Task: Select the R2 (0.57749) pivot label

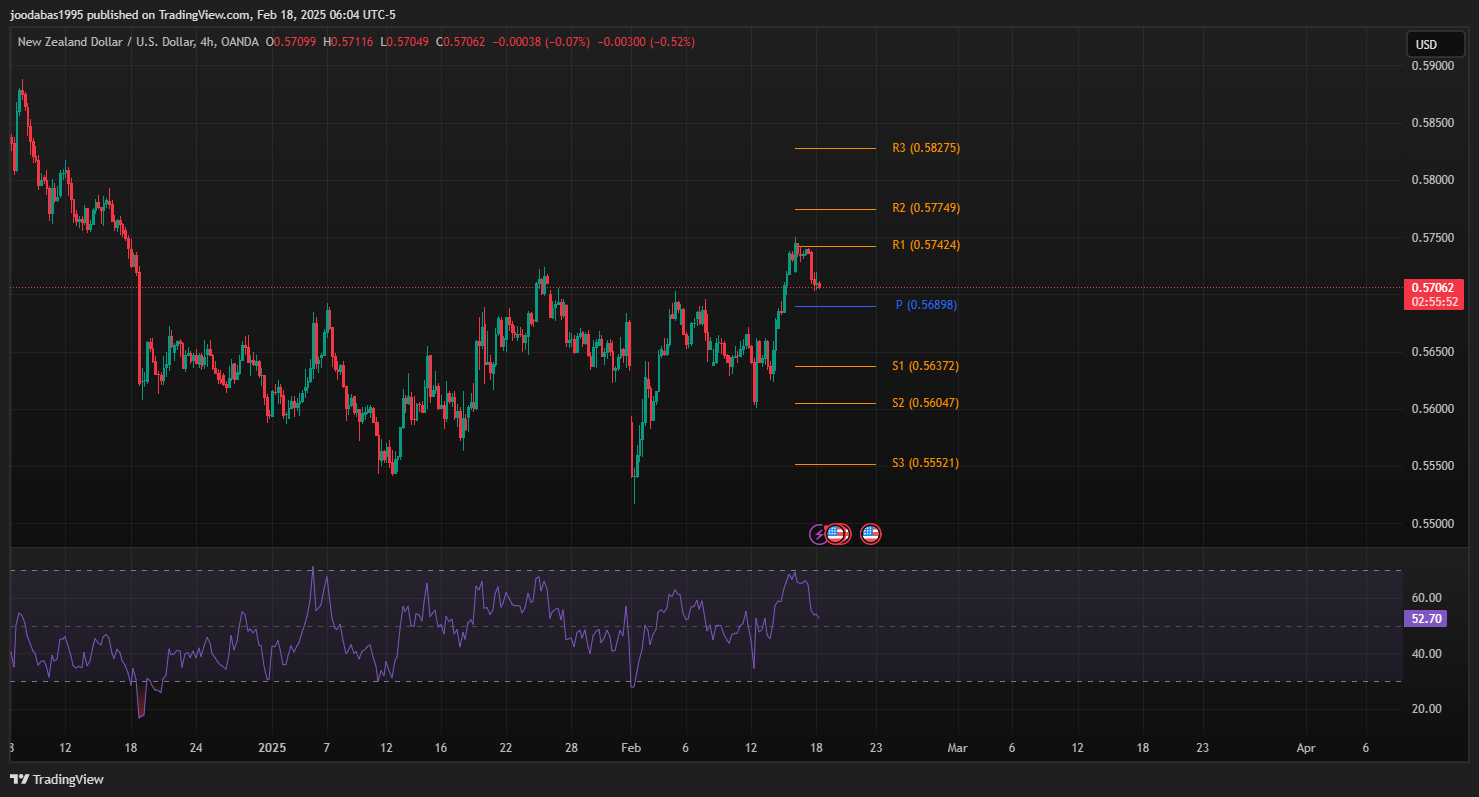Action: [x=925, y=208]
